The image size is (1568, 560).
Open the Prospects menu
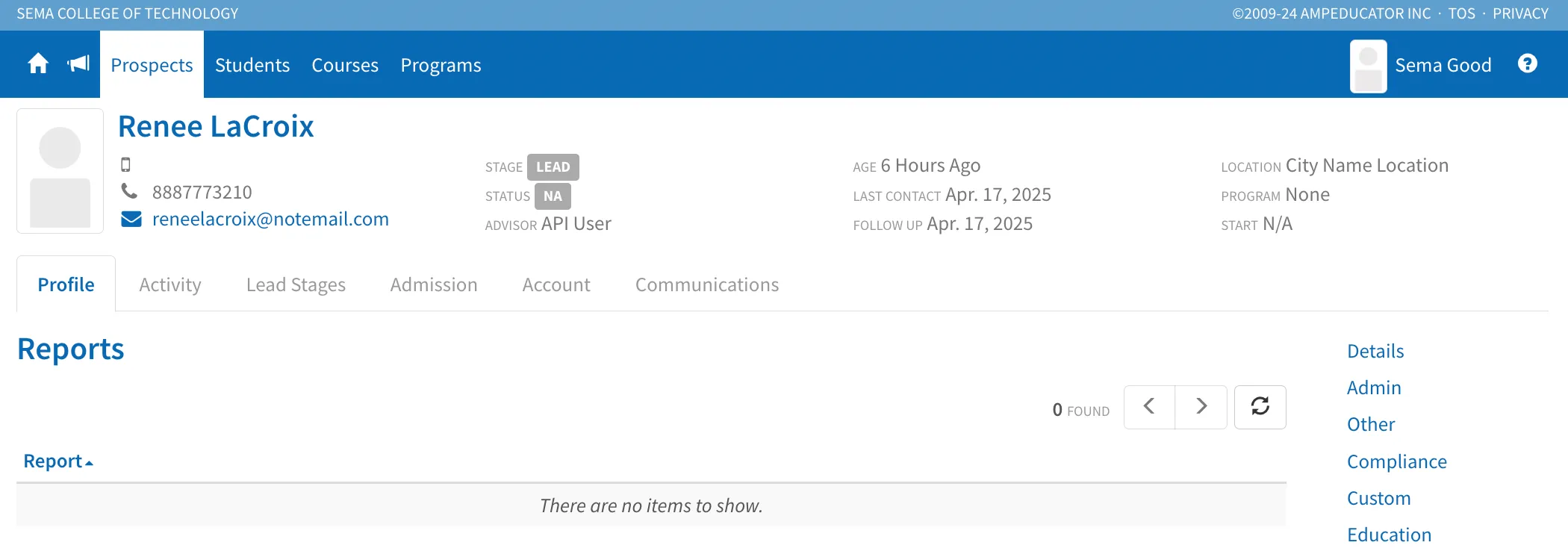(152, 65)
